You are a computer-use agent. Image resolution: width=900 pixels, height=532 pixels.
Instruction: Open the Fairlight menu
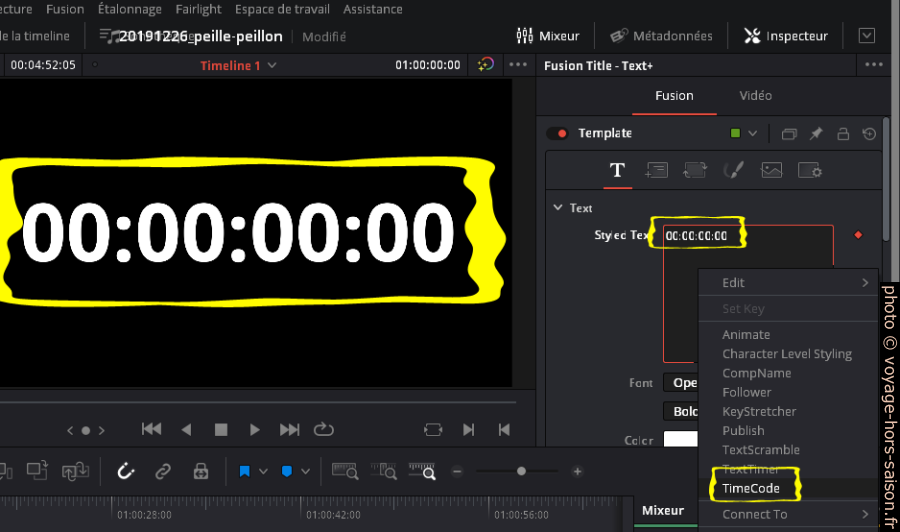point(198,9)
